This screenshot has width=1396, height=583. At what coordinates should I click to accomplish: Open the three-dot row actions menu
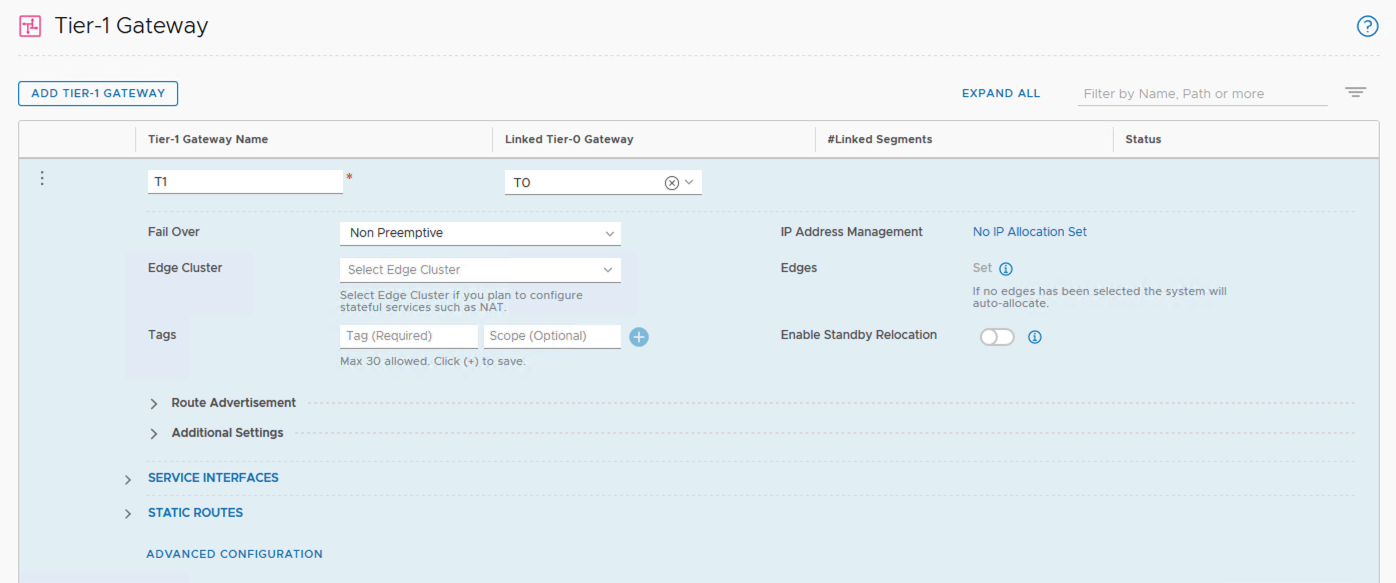pos(42,179)
